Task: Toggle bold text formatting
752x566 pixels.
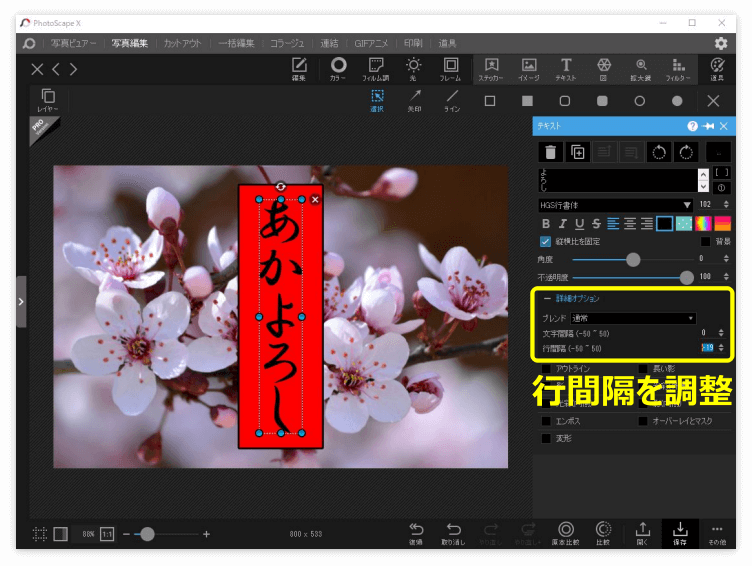Action: click(545, 224)
